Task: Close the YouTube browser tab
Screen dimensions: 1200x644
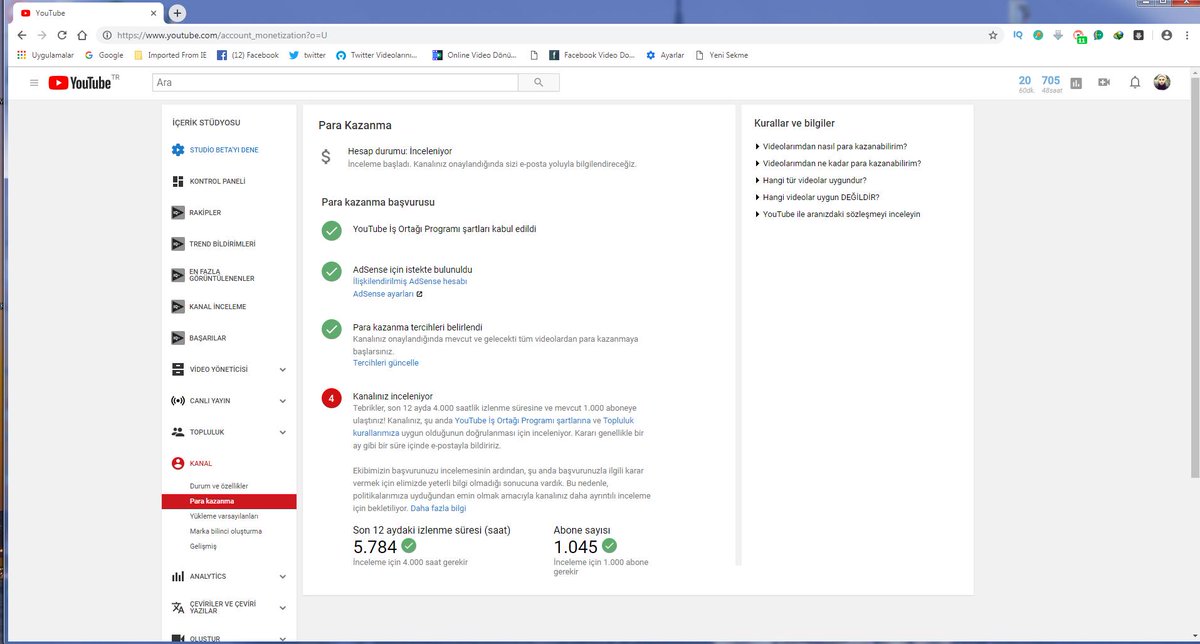Action: 152,13
